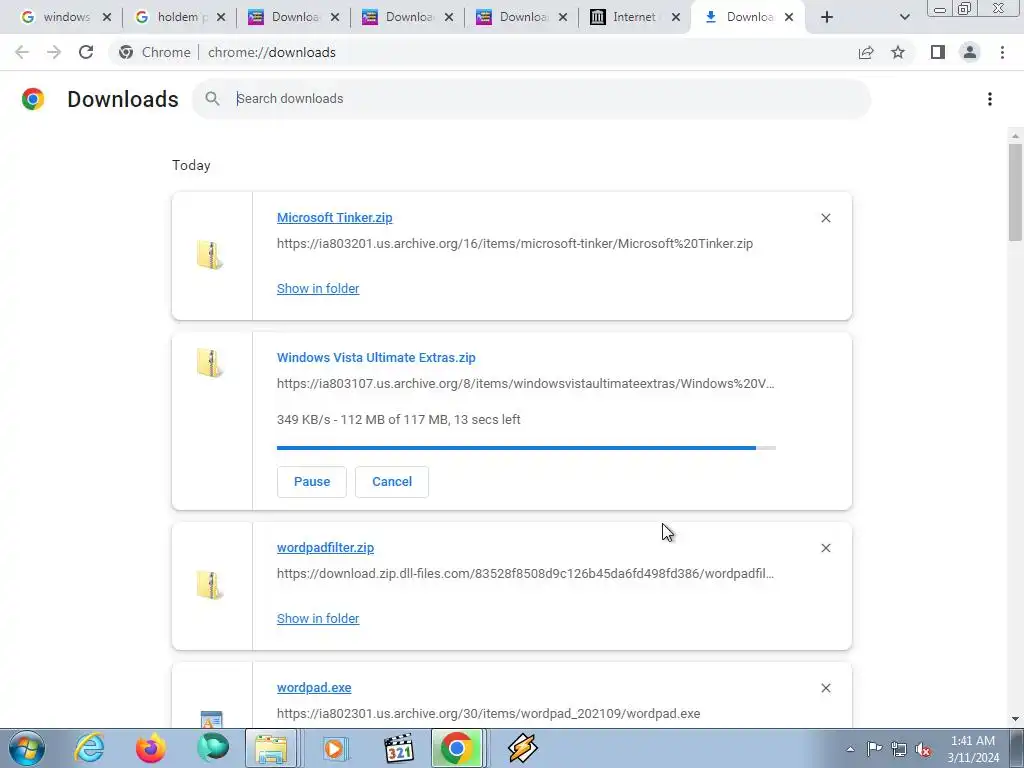Click the muted volume tray icon
Screen dimensions: 1024x768
(x=923, y=749)
